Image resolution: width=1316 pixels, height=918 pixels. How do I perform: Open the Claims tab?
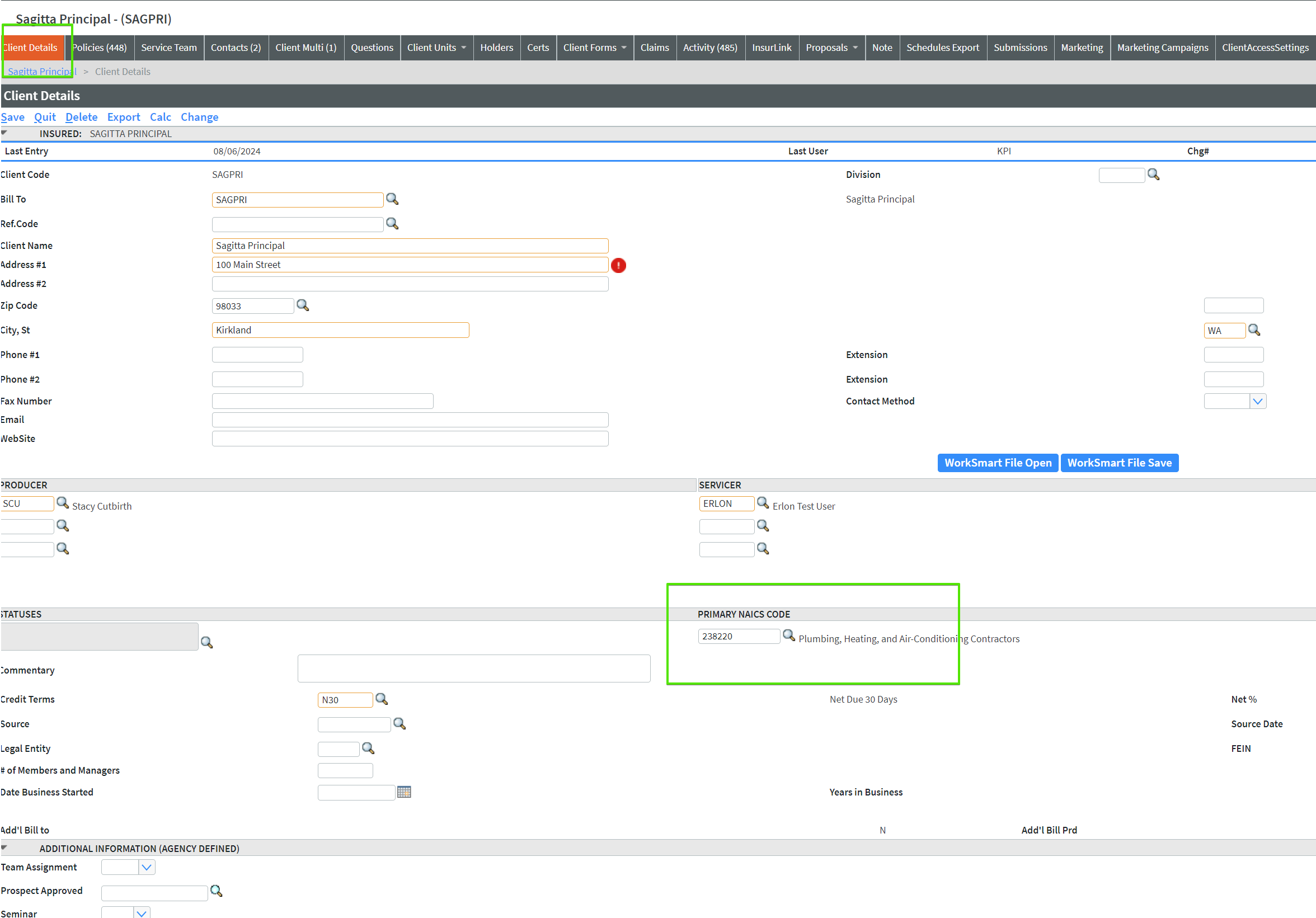point(654,48)
